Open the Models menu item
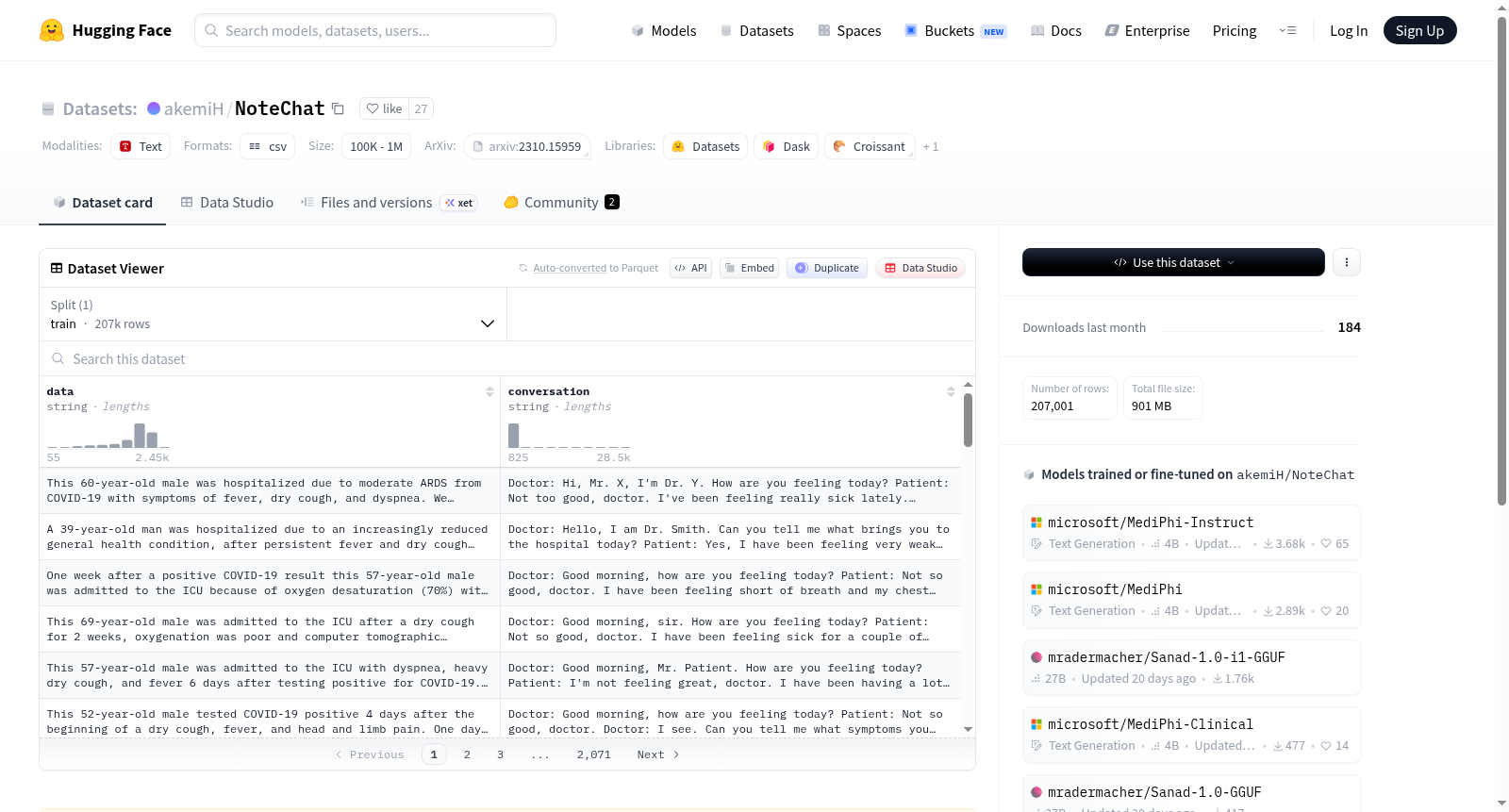 (664, 30)
